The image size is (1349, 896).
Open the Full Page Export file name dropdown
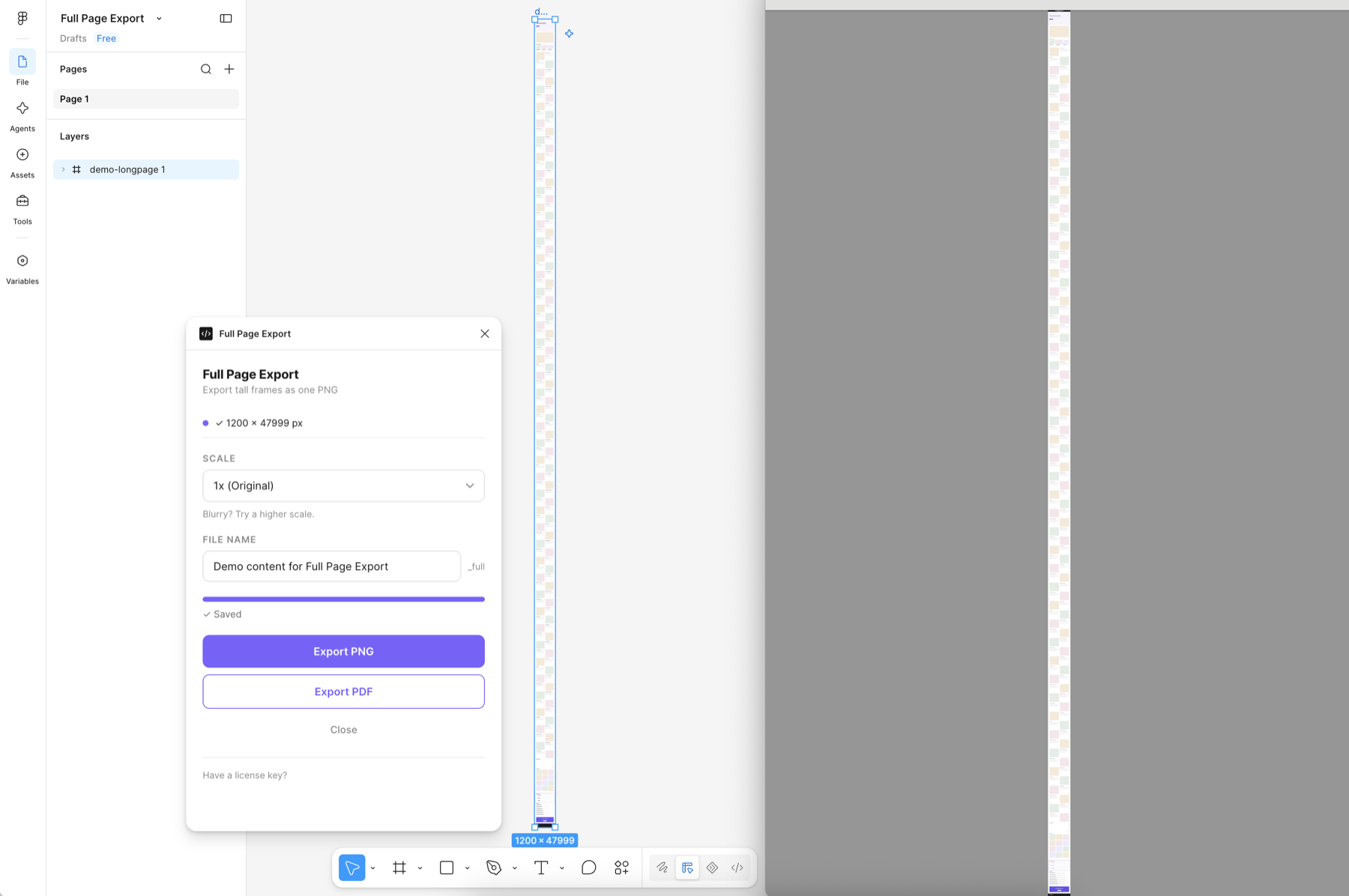(159, 19)
